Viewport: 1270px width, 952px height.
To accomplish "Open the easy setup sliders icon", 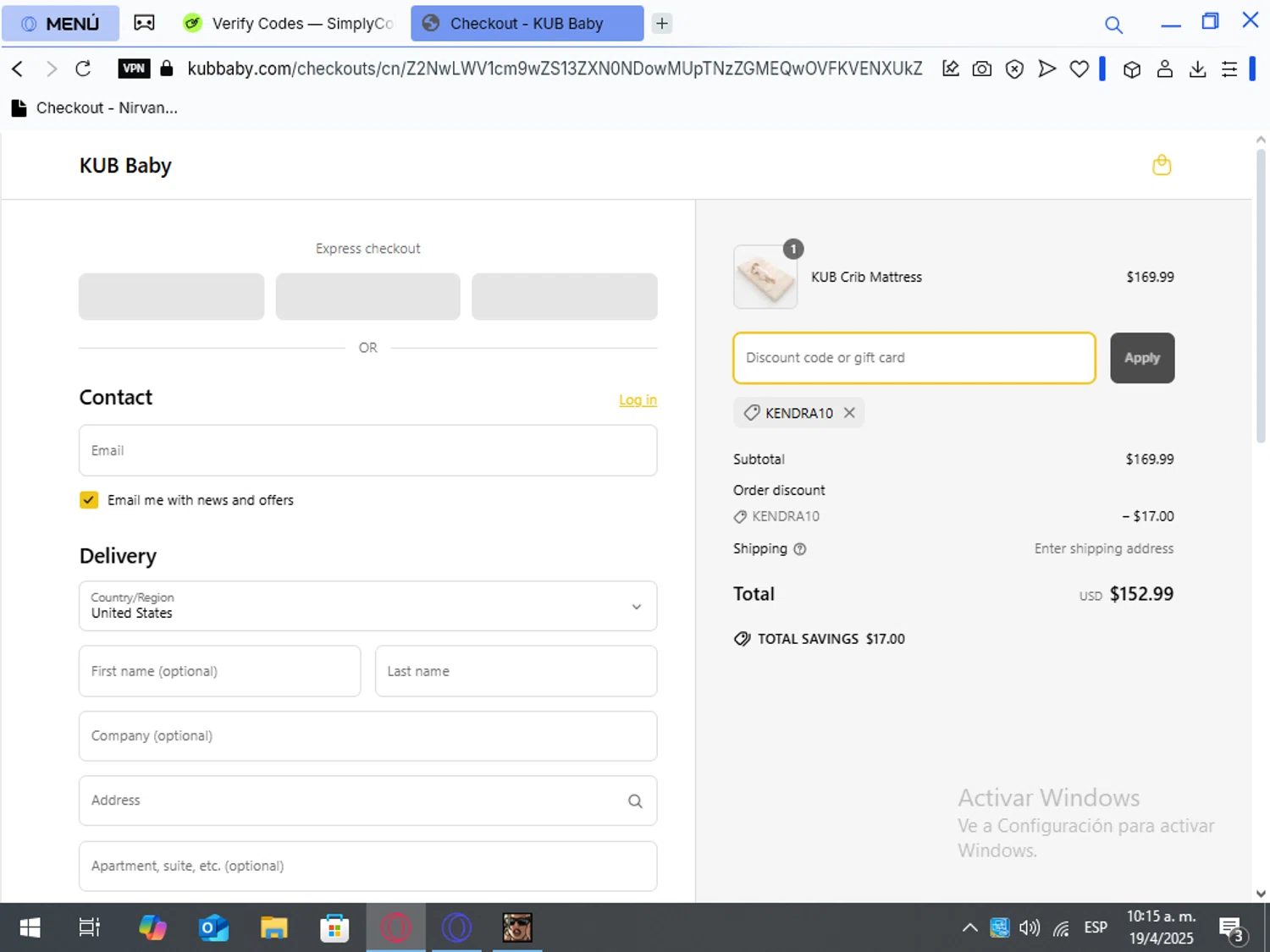I will pos(1229,69).
